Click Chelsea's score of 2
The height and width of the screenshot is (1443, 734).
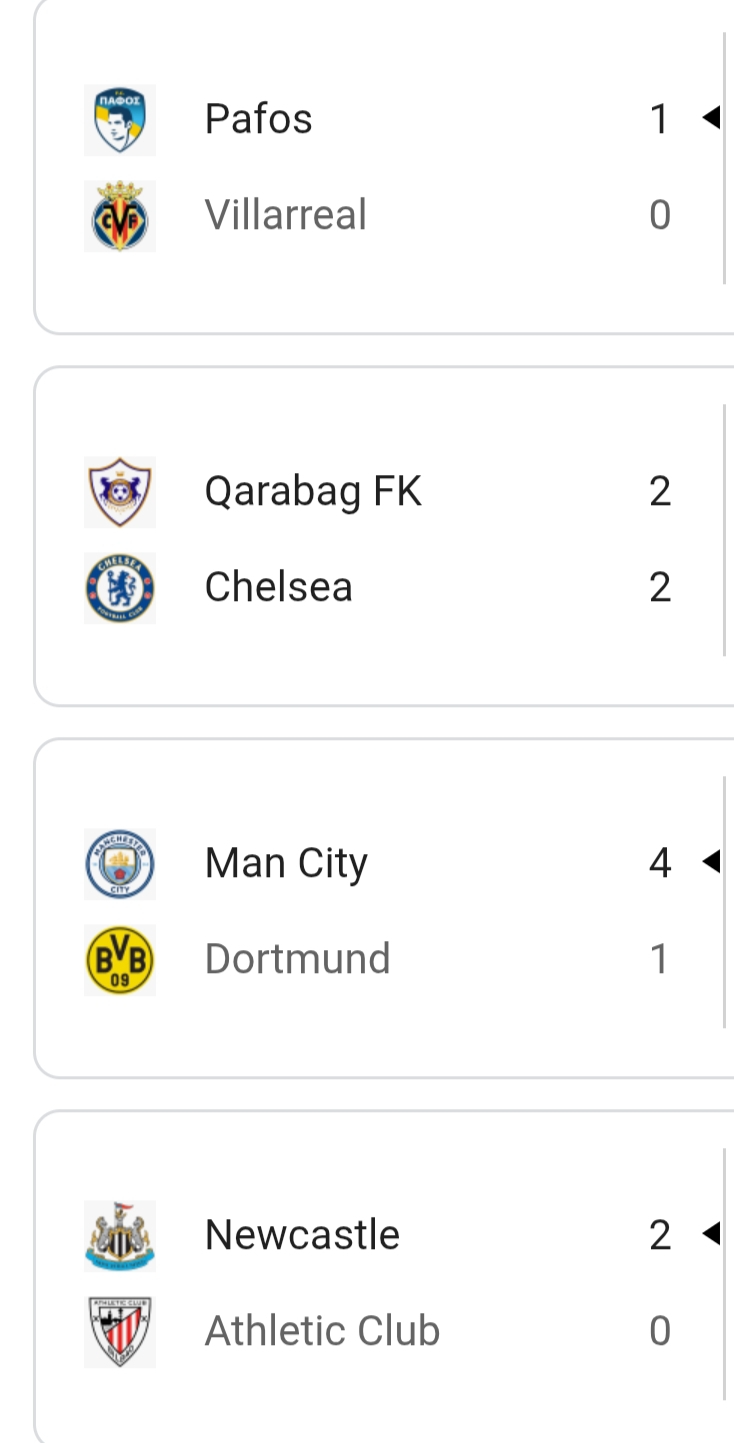tap(660, 588)
